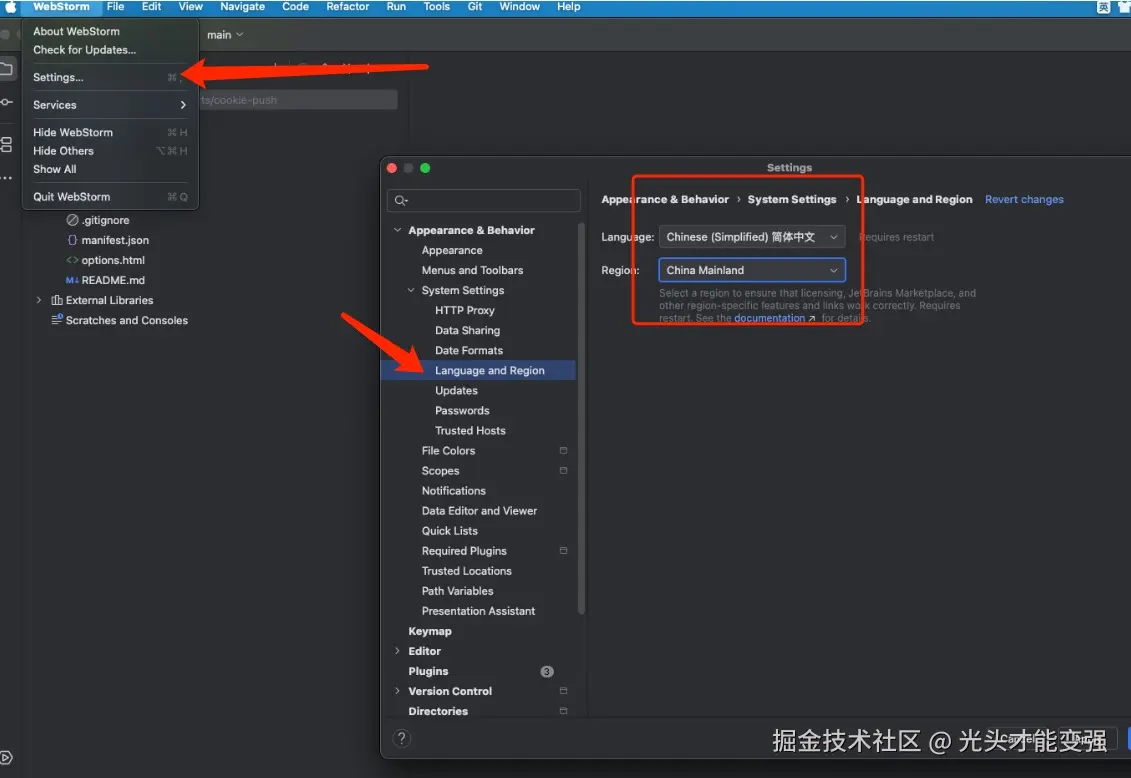Click the help question mark icon
The image size is (1131, 778).
coord(402,738)
